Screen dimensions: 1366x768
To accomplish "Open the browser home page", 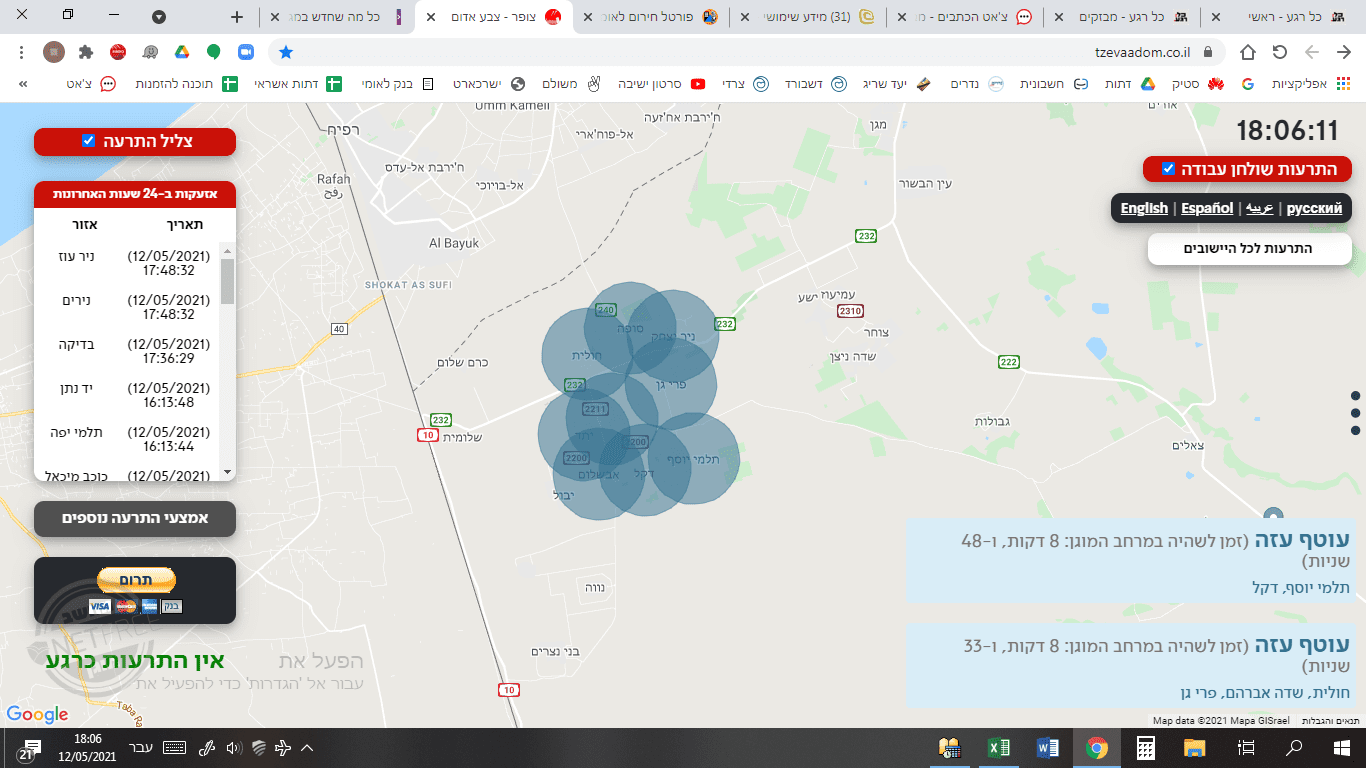I will point(1248,52).
